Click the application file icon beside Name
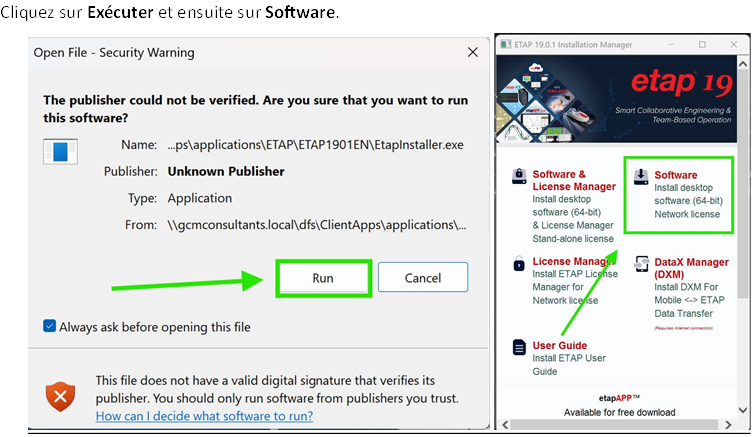The width and height of the screenshot is (755, 437). click(60, 152)
